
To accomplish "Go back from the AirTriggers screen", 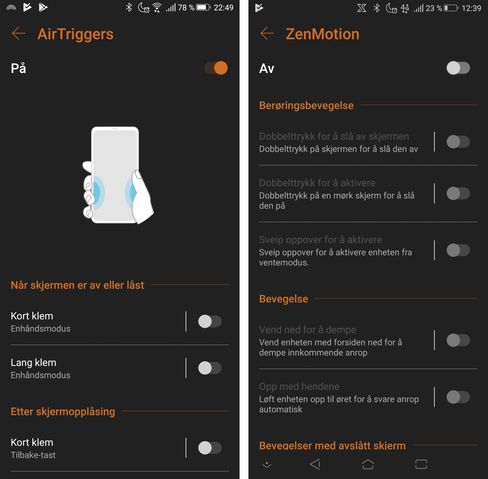I will coord(19,34).
